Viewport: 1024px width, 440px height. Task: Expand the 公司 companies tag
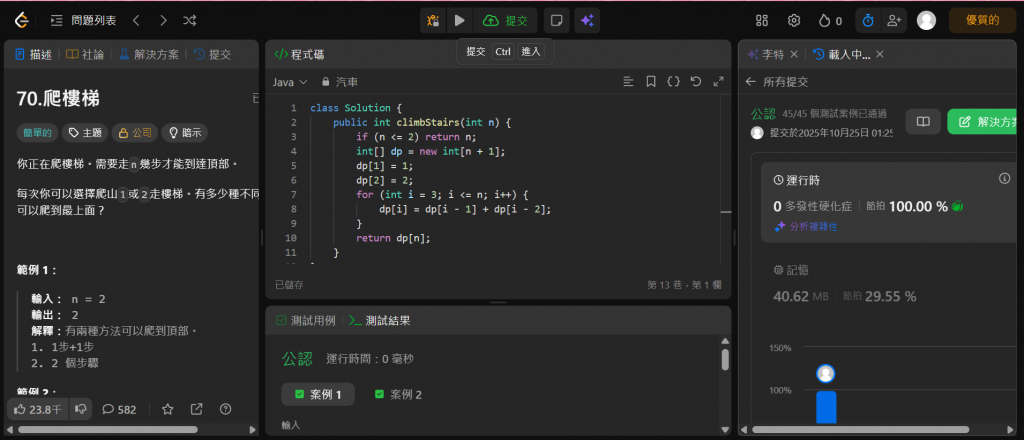click(135, 133)
